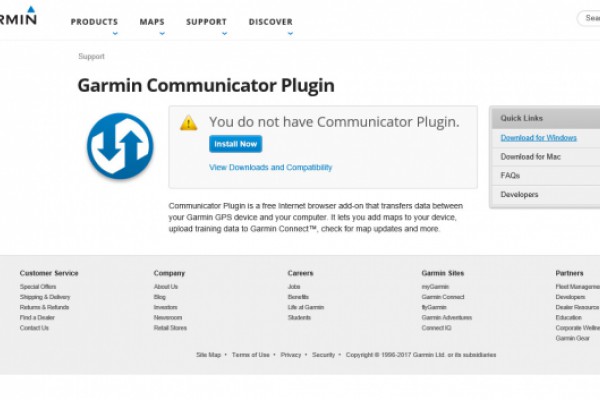Viewport: 600px width, 400px height.
Task: Select Download for Windows quick link
Action: click(538, 137)
